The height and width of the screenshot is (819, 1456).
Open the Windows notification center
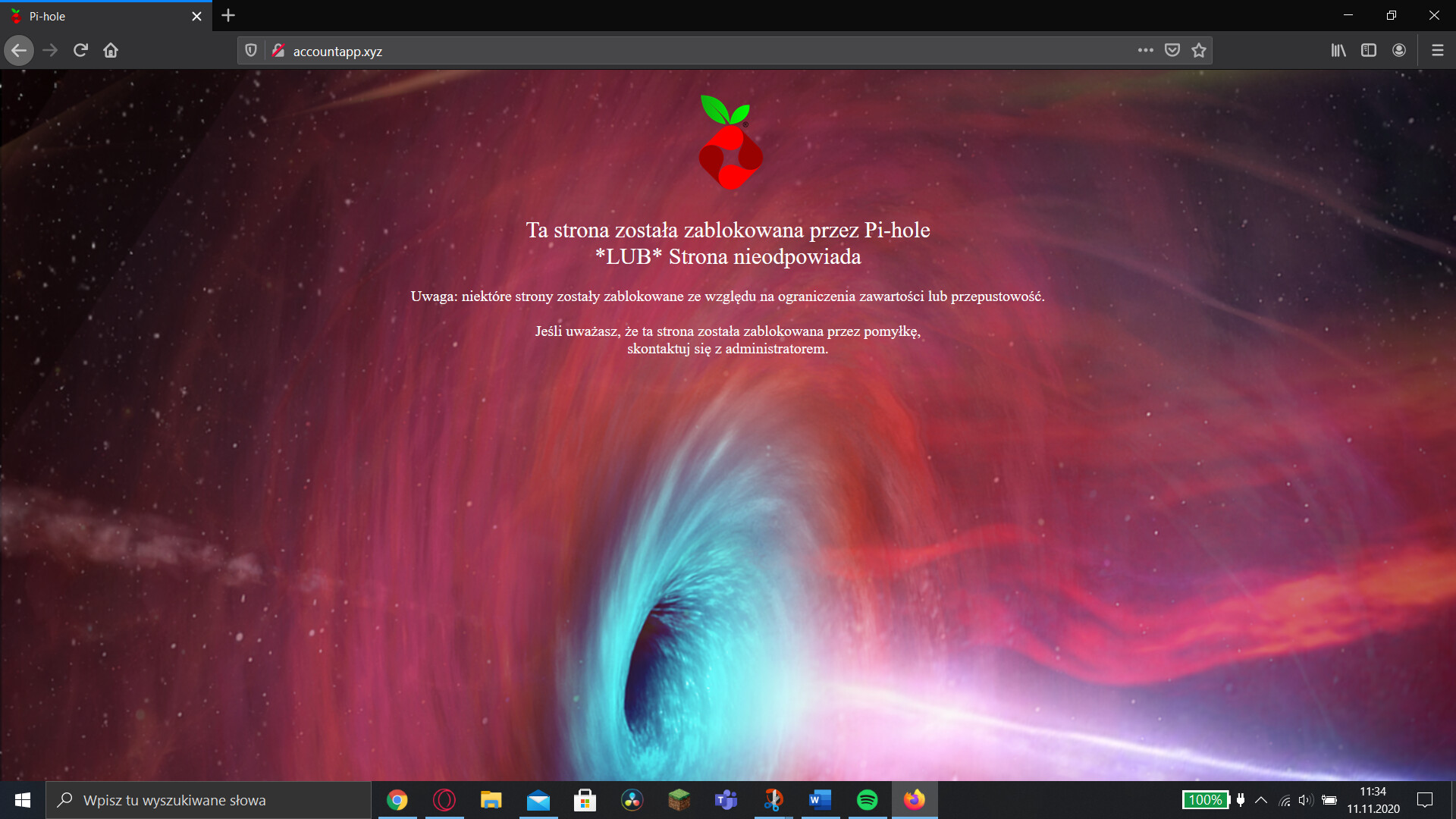pos(1425,800)
